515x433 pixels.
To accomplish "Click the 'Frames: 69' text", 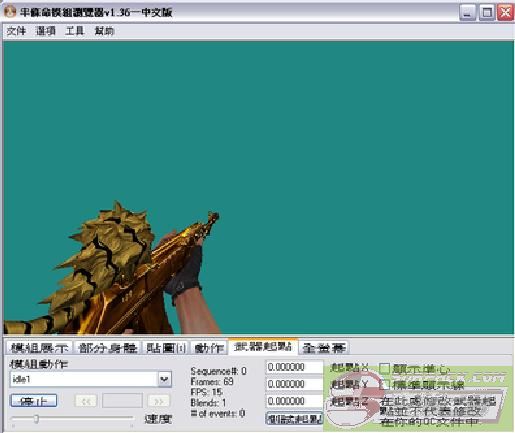I will [212, 381].
